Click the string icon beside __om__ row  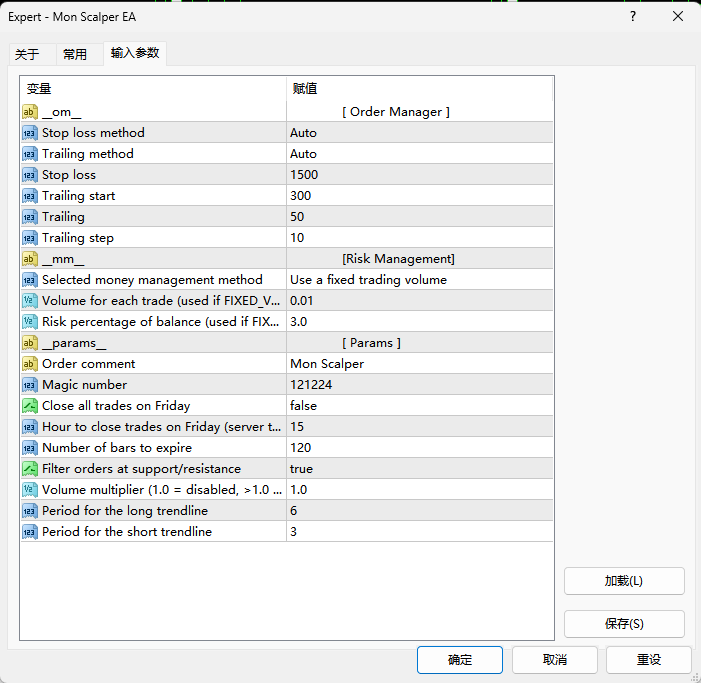tap(29, 112)
